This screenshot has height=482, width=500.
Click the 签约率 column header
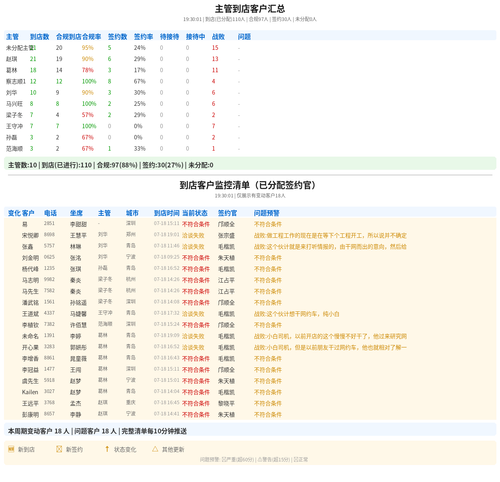pyautogui.click(x=143, y=37)
